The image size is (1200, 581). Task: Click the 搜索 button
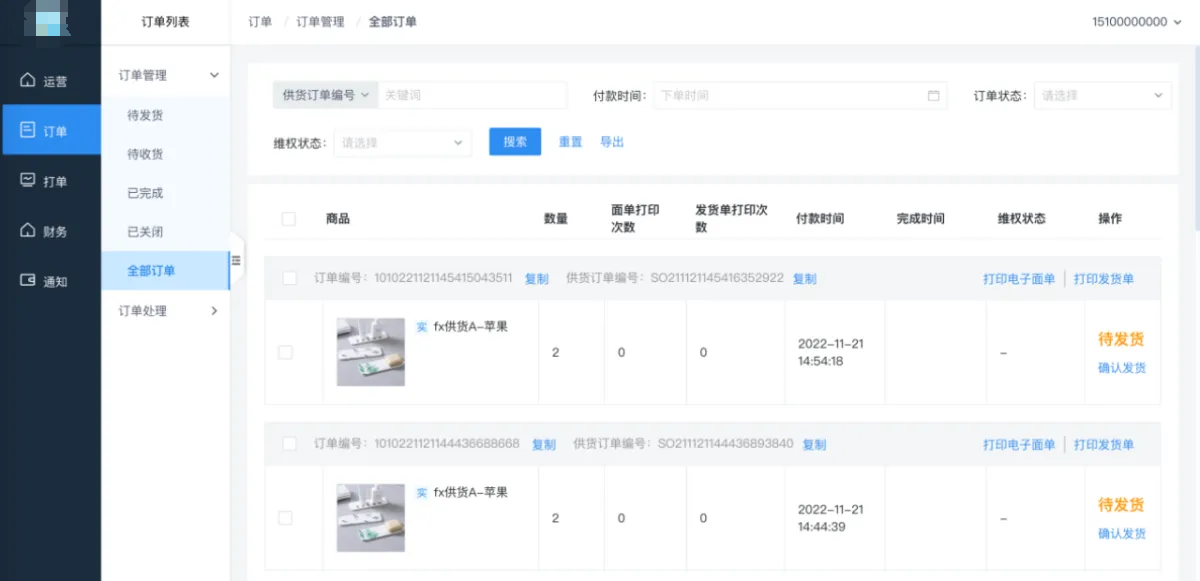tap(515, 142)
